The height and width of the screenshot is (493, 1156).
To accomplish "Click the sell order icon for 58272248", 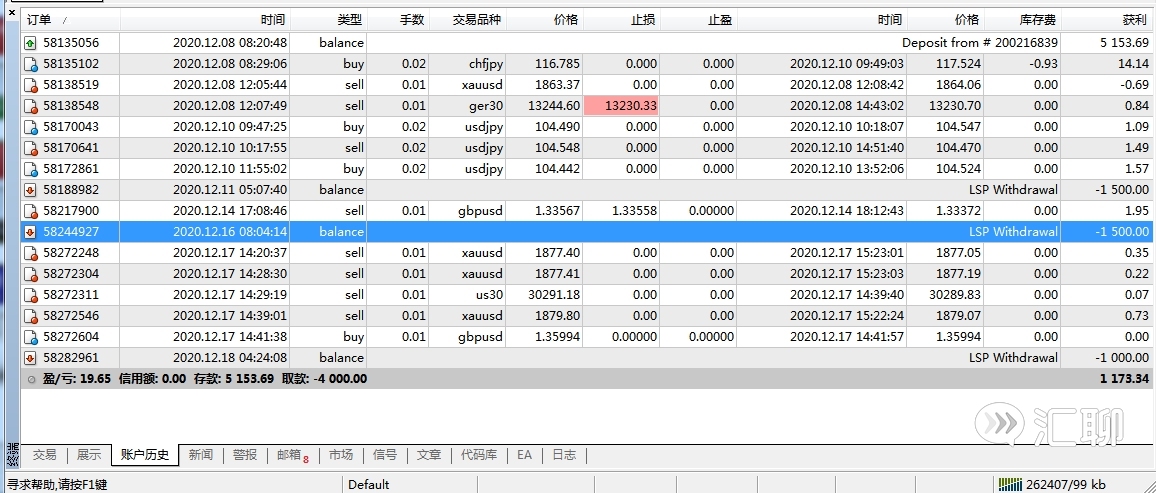I will (x=30, y=253).
